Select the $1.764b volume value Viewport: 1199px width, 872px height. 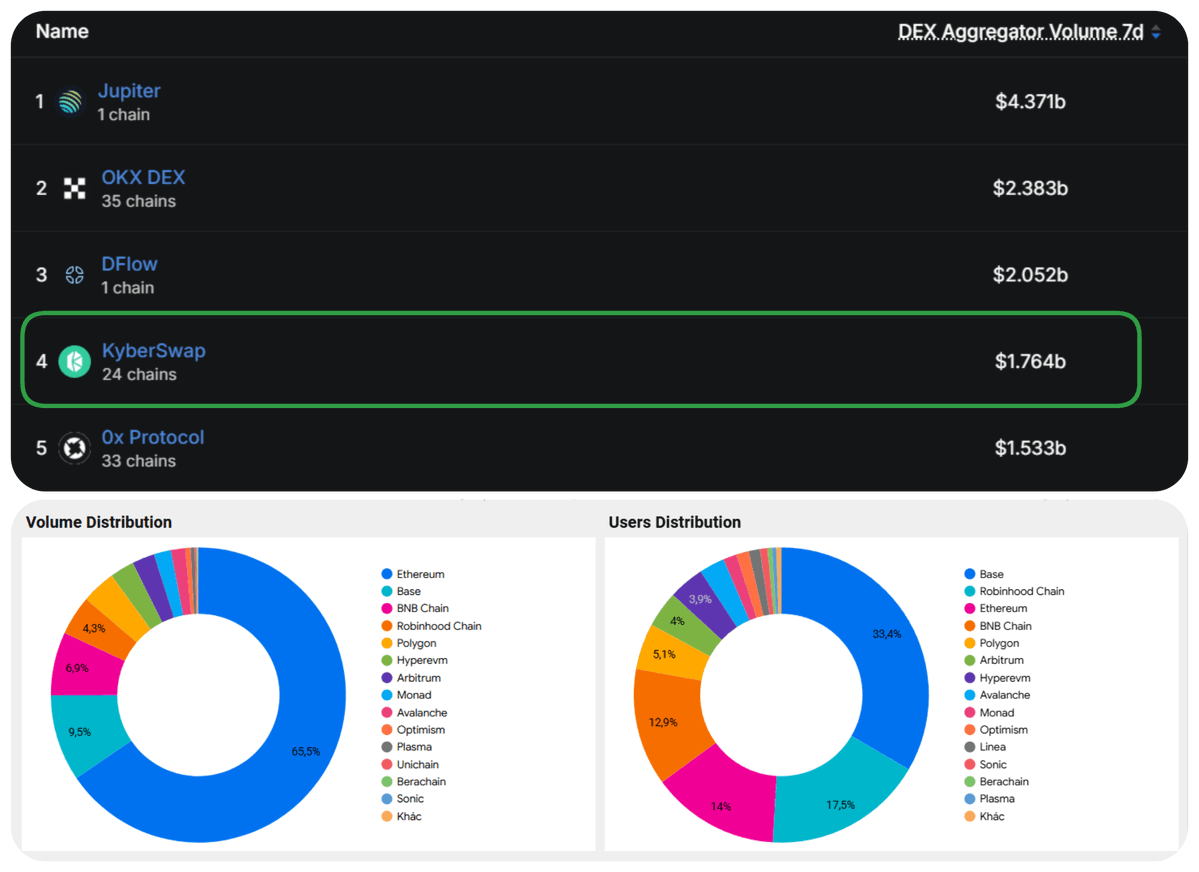click(1030, 361)
